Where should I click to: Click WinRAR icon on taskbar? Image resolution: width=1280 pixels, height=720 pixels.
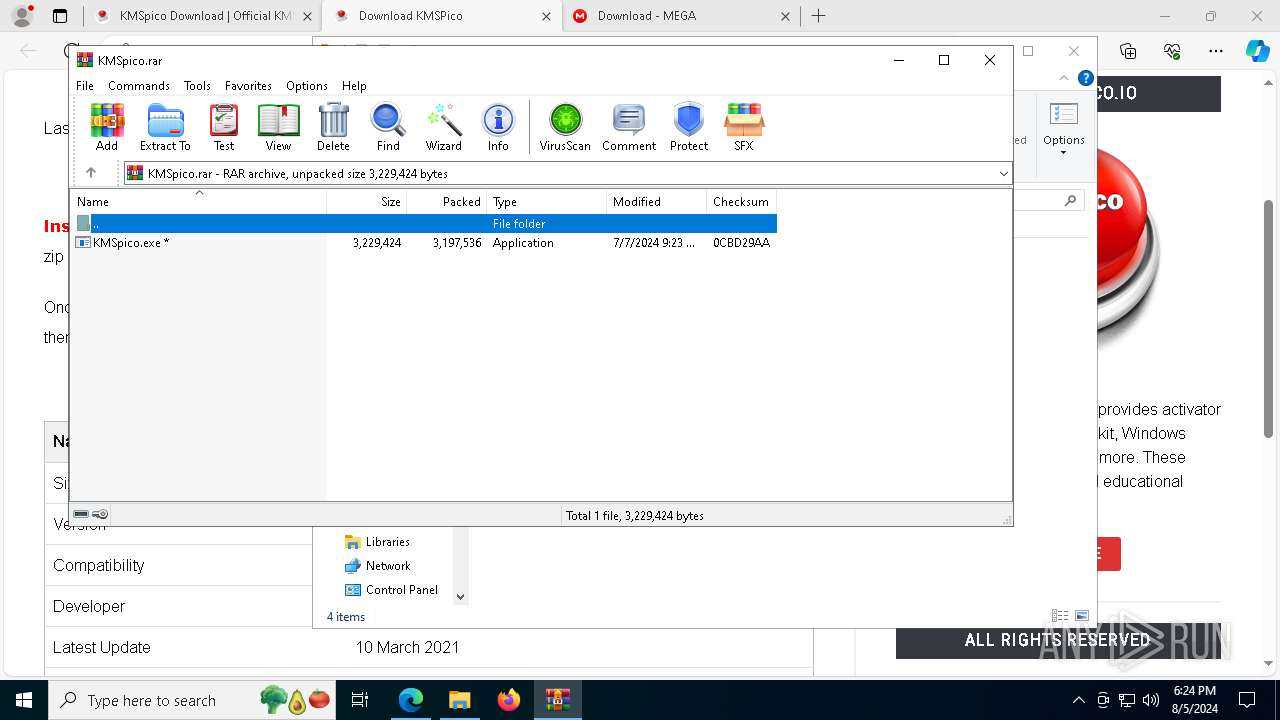point(557,700)
